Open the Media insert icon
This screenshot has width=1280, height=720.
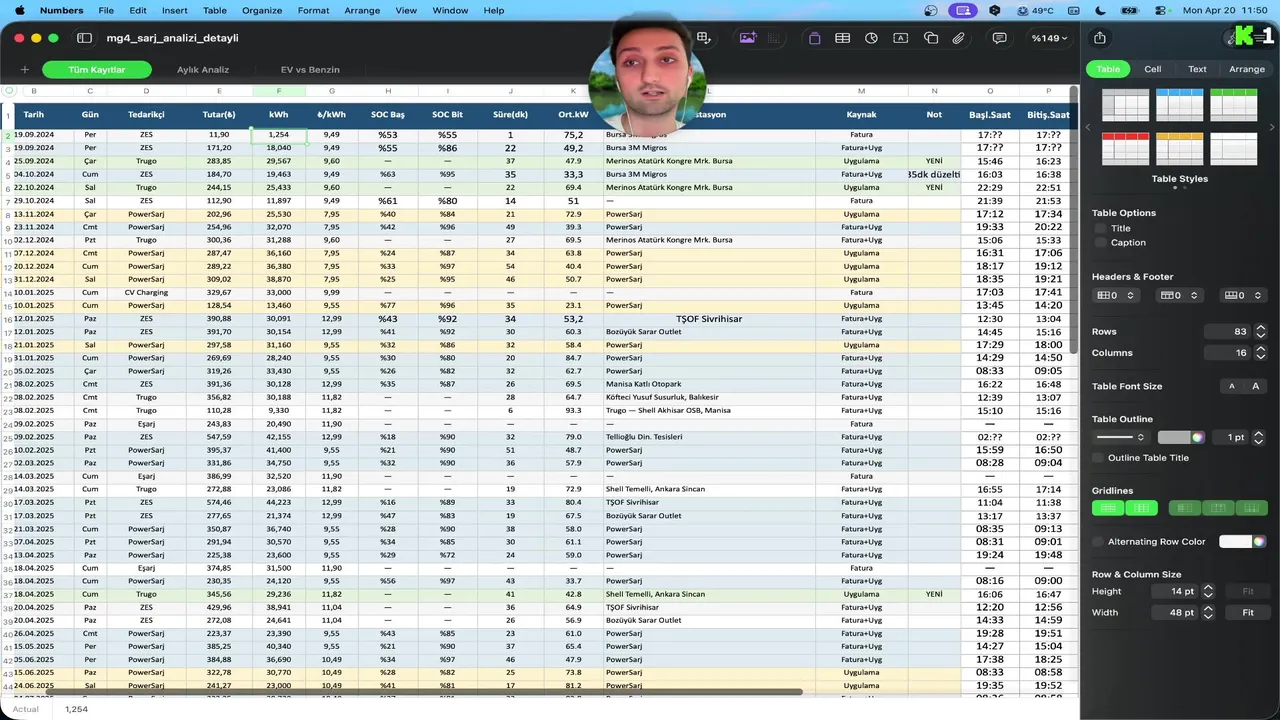pos(748,38)
